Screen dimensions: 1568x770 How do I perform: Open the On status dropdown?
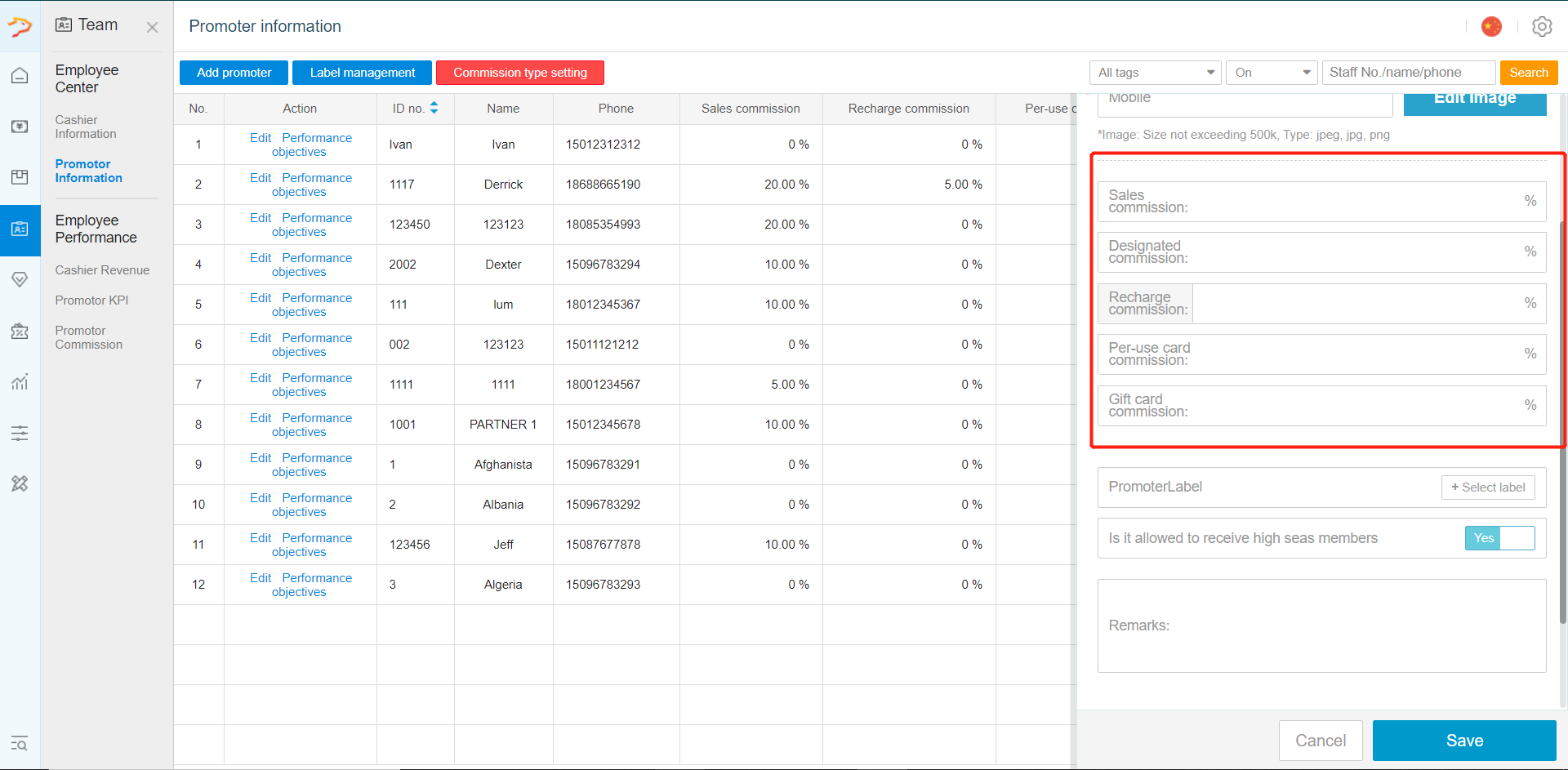(x=1272, y=73)
